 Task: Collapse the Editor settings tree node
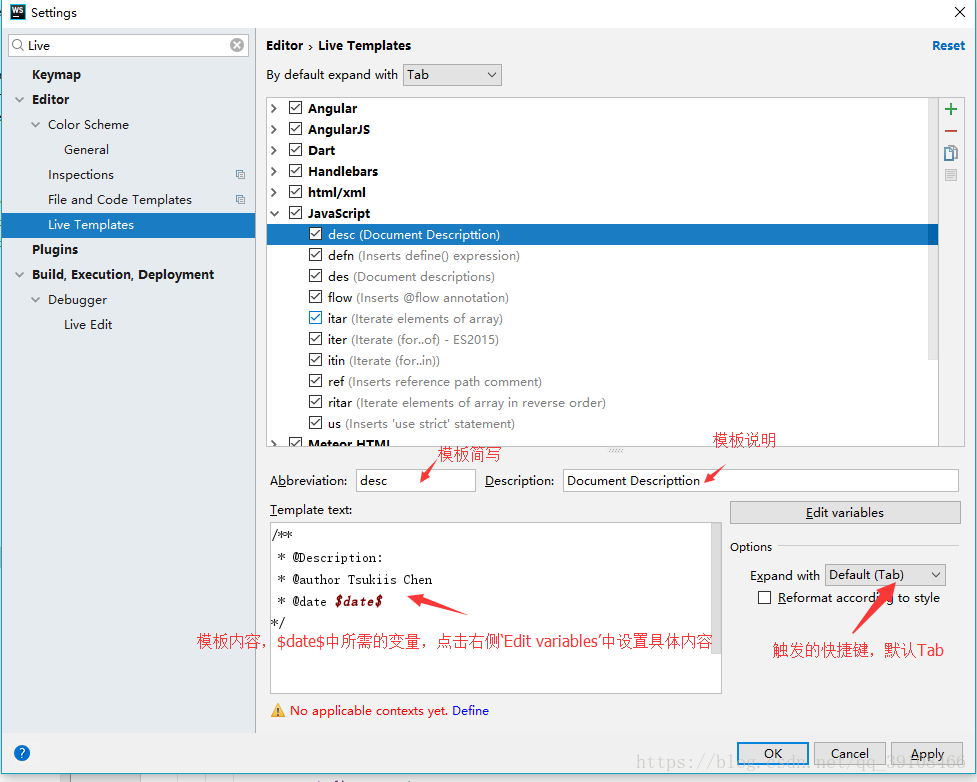(20, 100)
